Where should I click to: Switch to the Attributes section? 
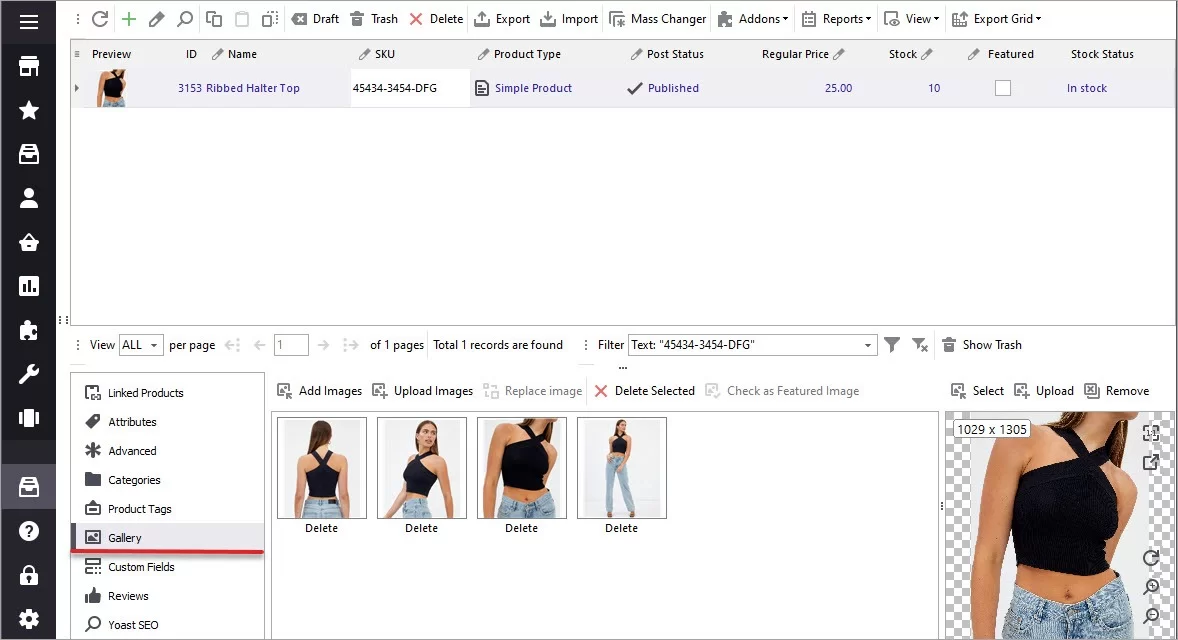[130, 421]
